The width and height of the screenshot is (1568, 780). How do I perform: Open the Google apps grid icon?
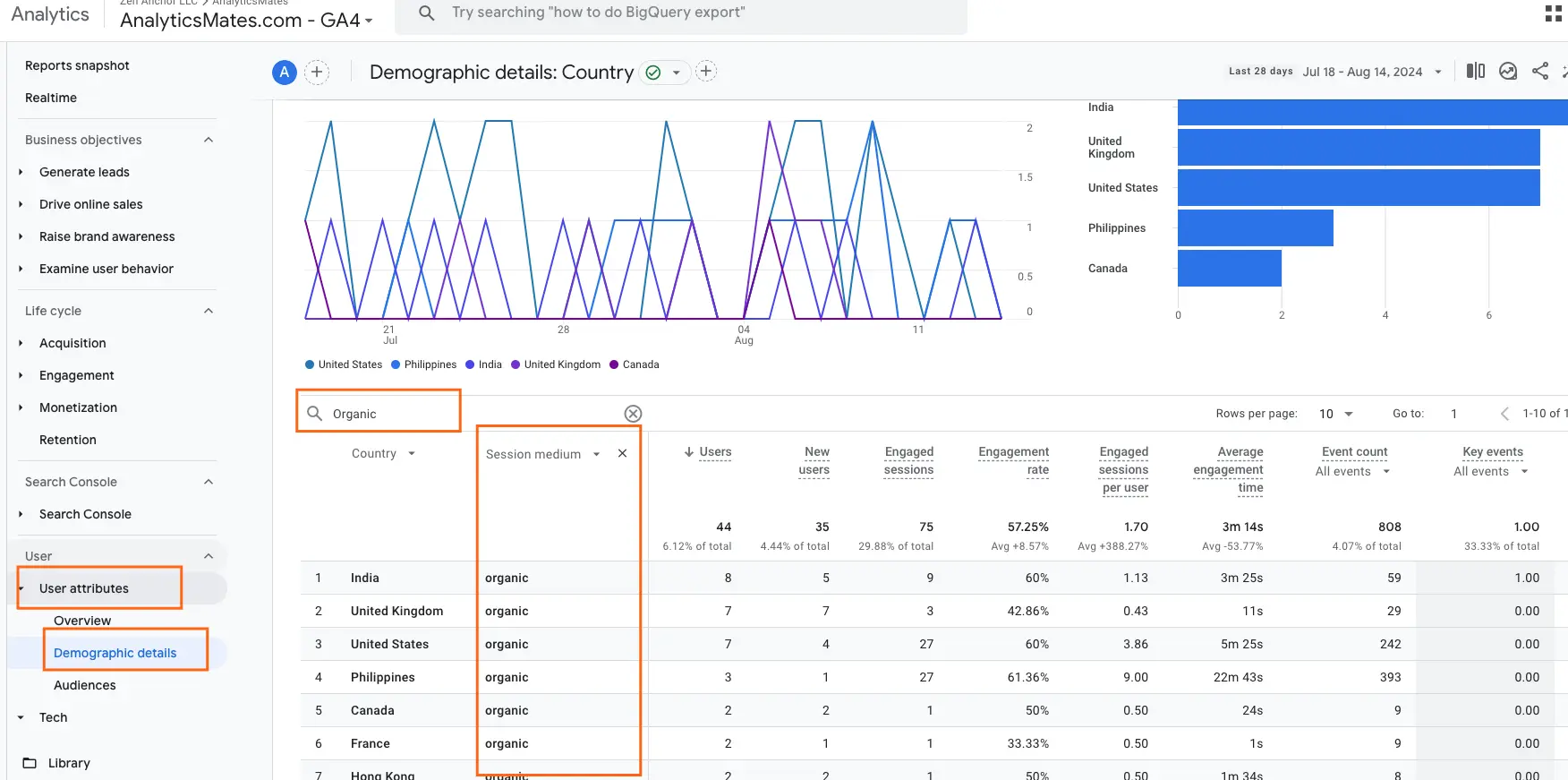pyautogui.click(x=1554, y=13)
